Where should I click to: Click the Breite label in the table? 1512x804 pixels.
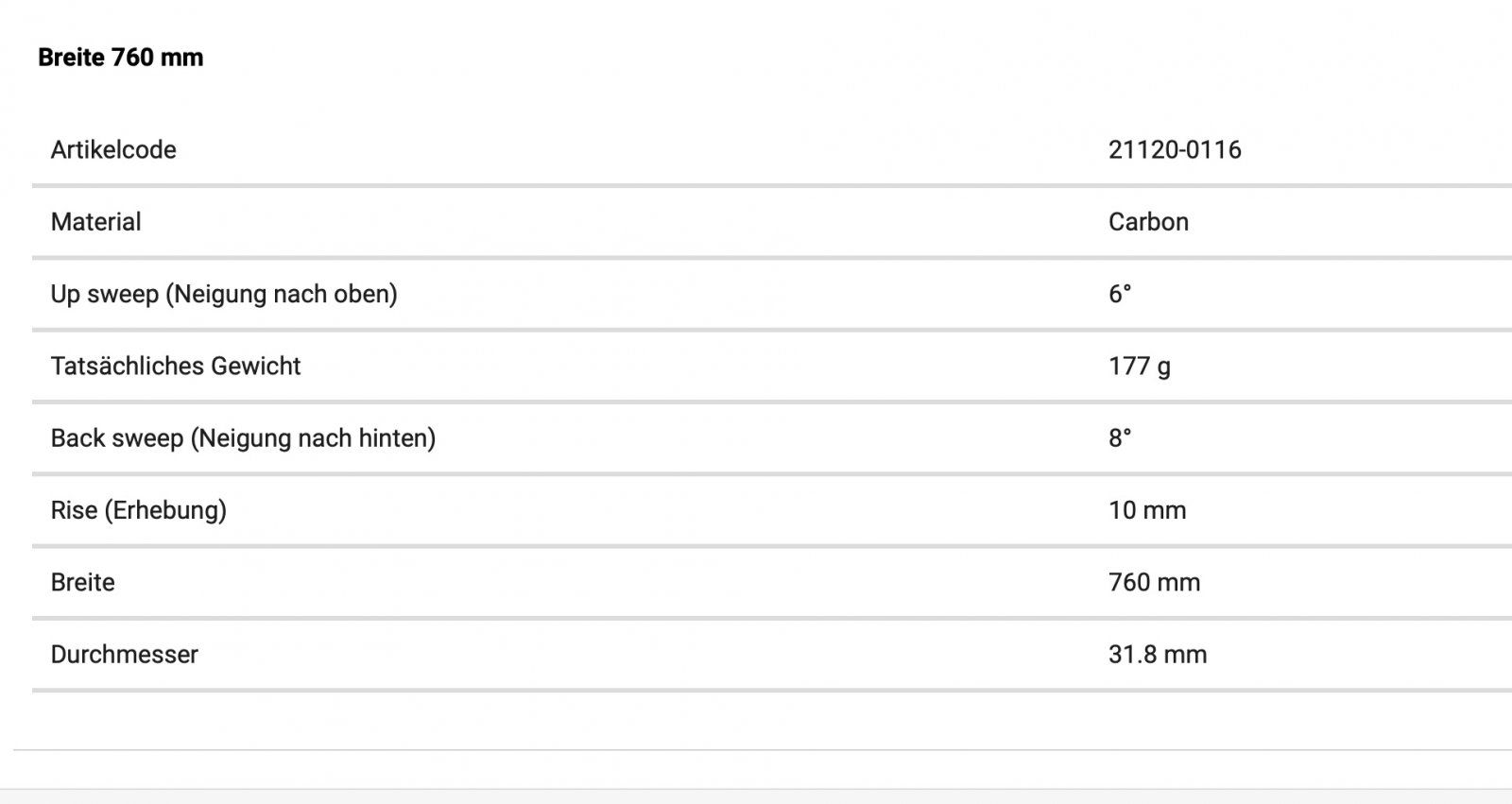pyautogui.click(x=83, y=582)
